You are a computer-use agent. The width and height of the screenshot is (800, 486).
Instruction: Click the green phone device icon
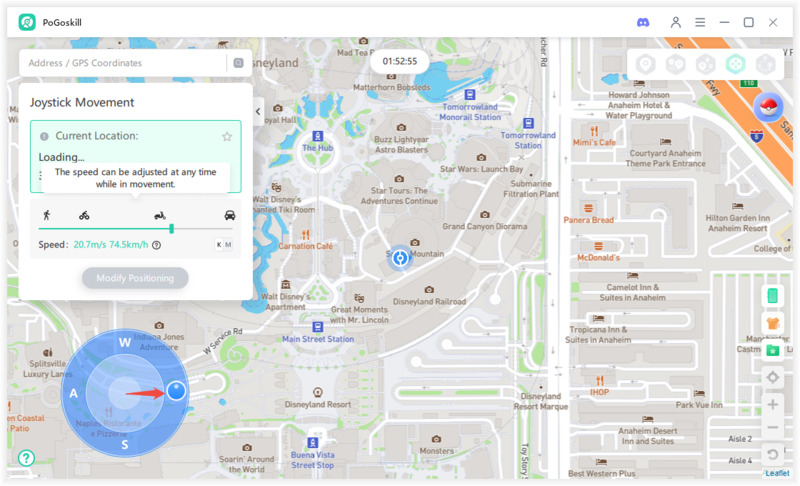(x=772, y=296)
